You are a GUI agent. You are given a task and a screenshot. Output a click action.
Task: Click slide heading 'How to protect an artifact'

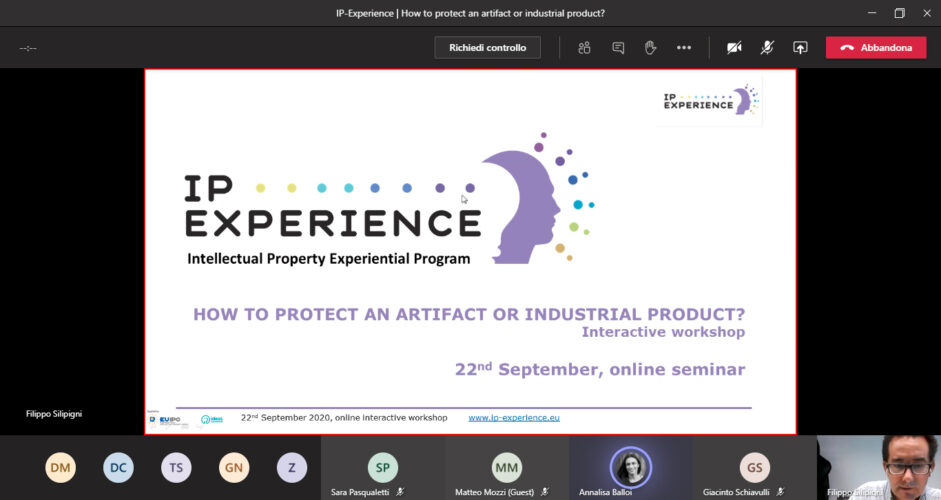469,315
